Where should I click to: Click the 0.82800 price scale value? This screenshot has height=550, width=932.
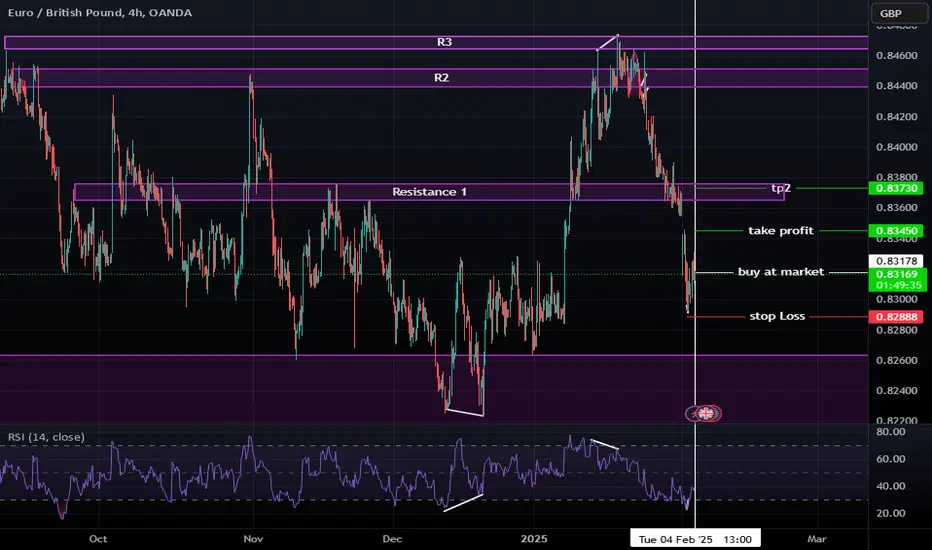[896, 330]
